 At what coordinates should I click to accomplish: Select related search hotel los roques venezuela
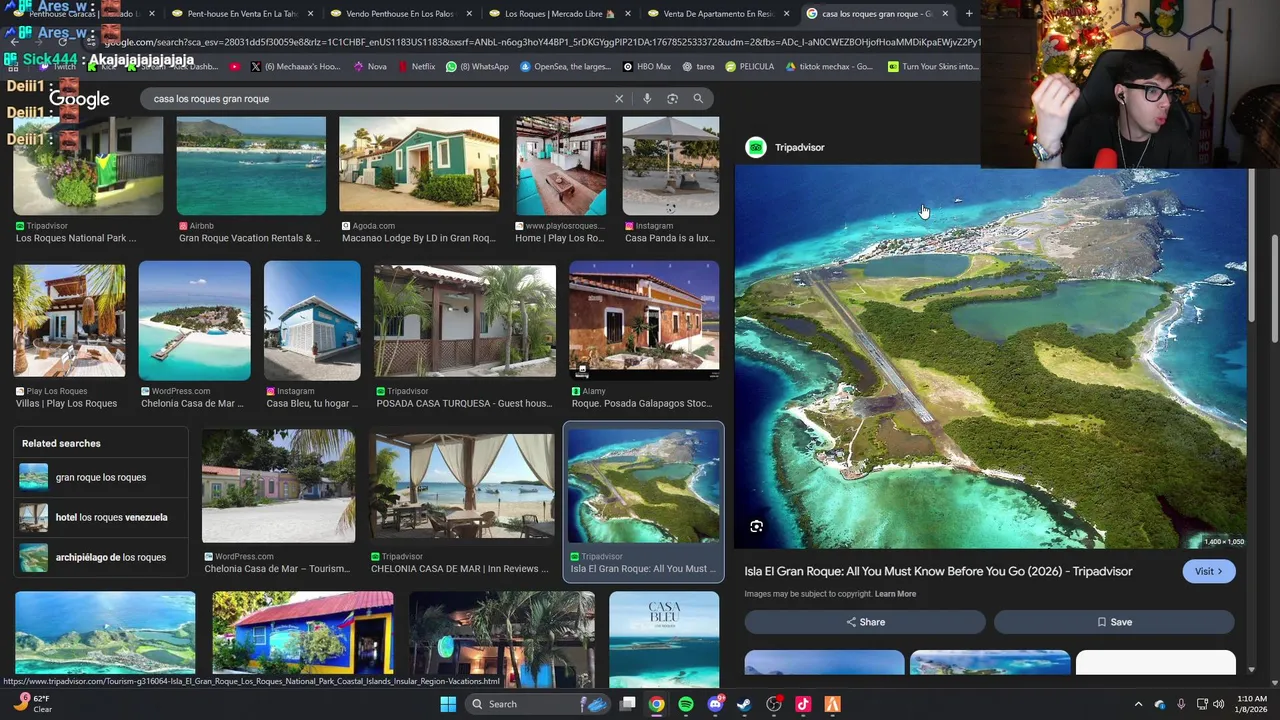(101, 517)
